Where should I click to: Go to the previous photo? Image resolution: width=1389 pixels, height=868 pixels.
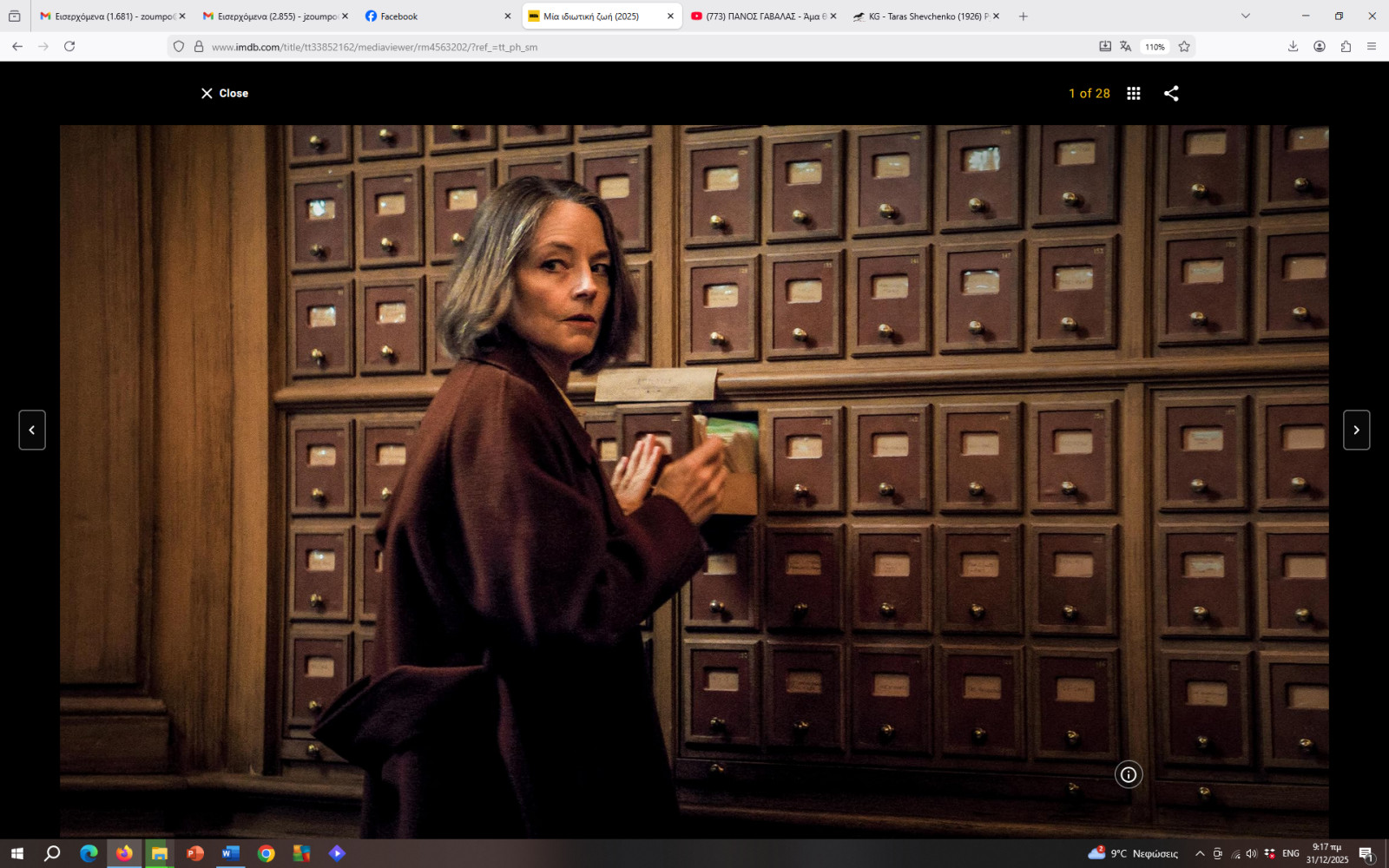pyautogui.click(x=32, y=431)
